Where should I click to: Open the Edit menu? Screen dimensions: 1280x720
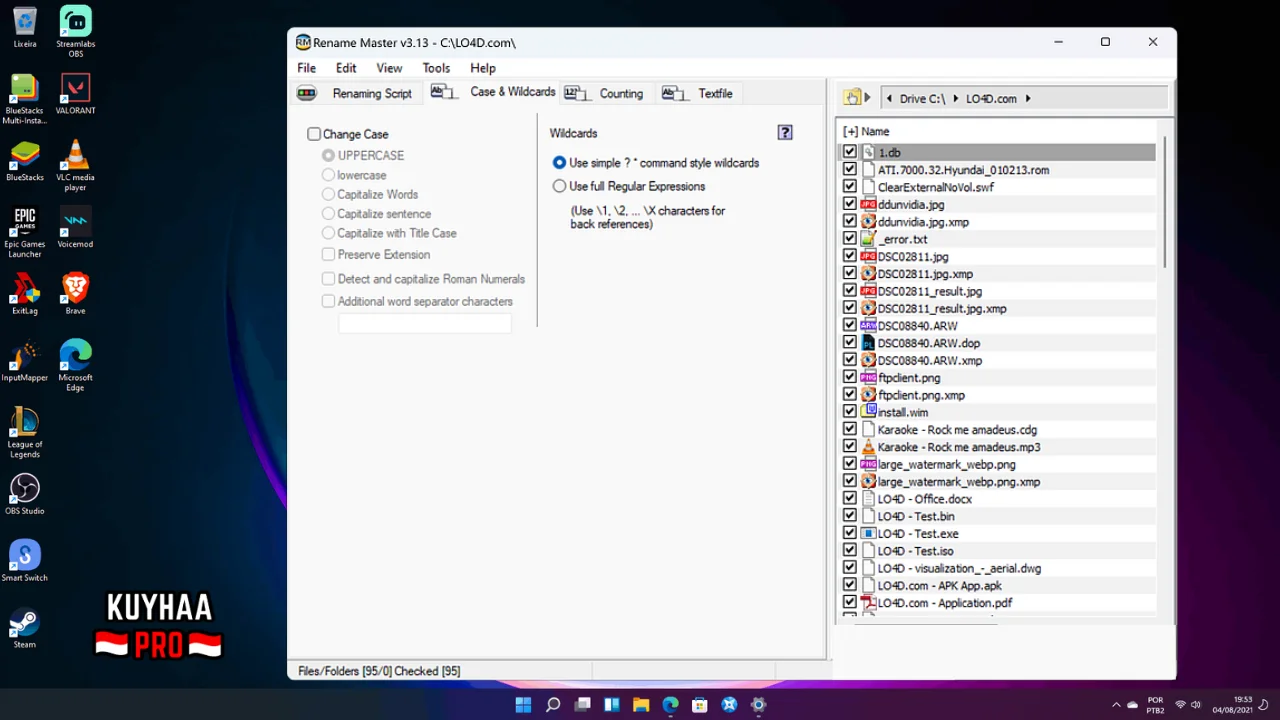click(346, 68)
